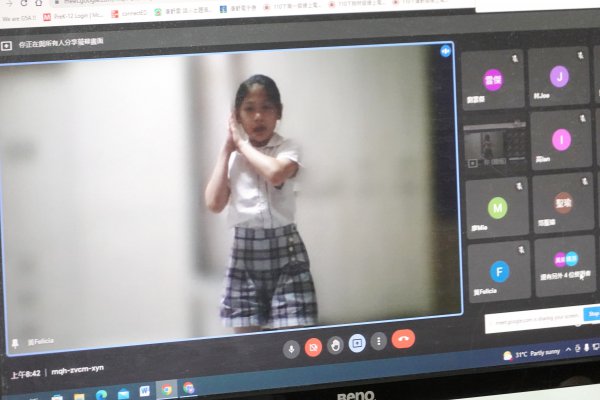
Task: Open Microsoft Edge from the taskbar
Action: coord(101,395)
